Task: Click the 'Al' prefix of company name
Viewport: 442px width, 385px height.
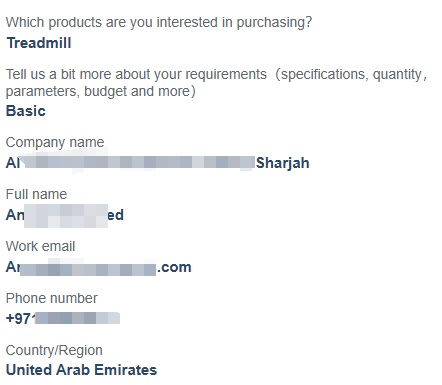Action: tap(13, 163)
